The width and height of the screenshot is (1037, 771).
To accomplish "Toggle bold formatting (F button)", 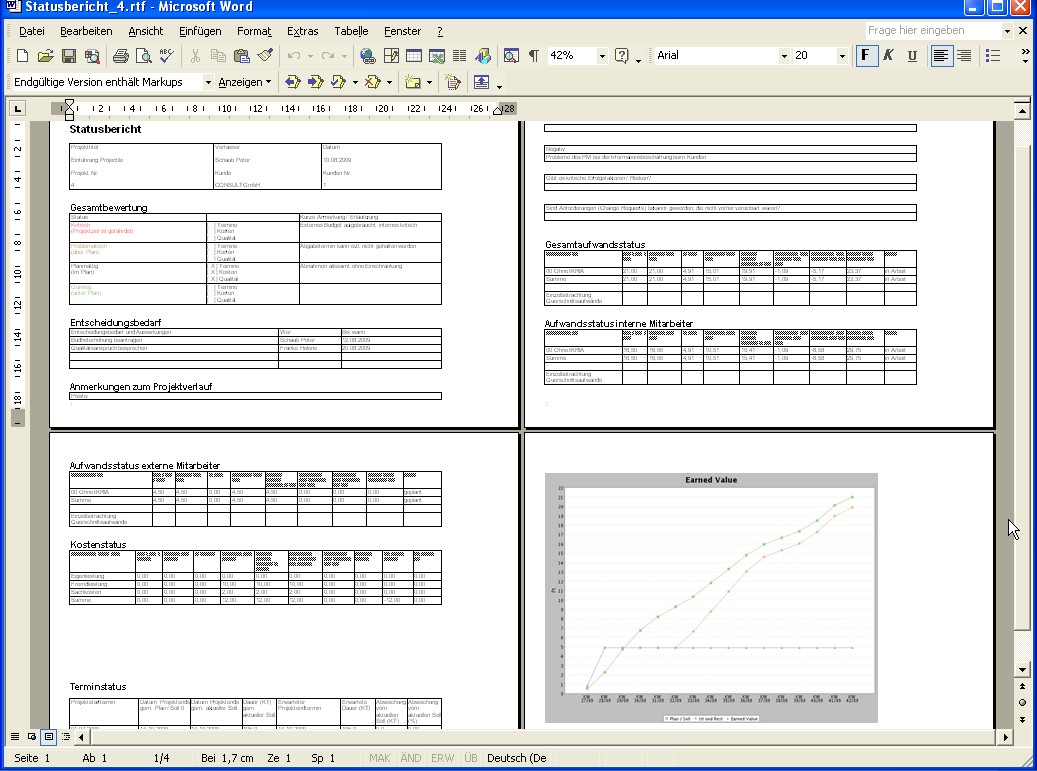I will coord(865,56).
